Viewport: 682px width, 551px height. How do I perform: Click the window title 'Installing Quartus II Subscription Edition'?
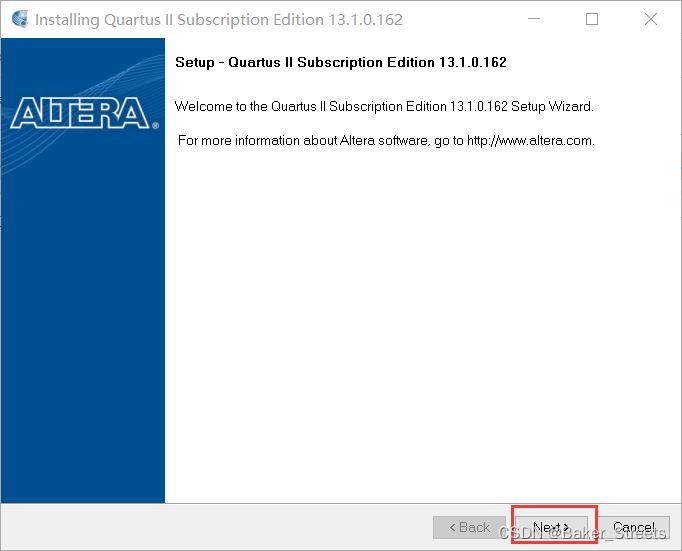219,20
